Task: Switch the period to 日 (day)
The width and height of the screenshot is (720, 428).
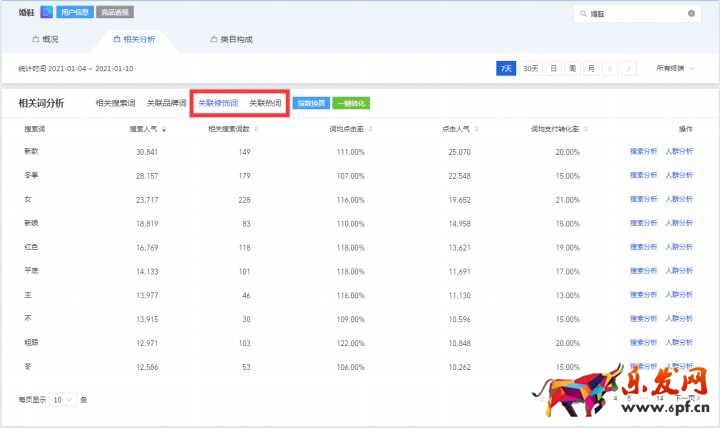Action: (x=553, y=68)
